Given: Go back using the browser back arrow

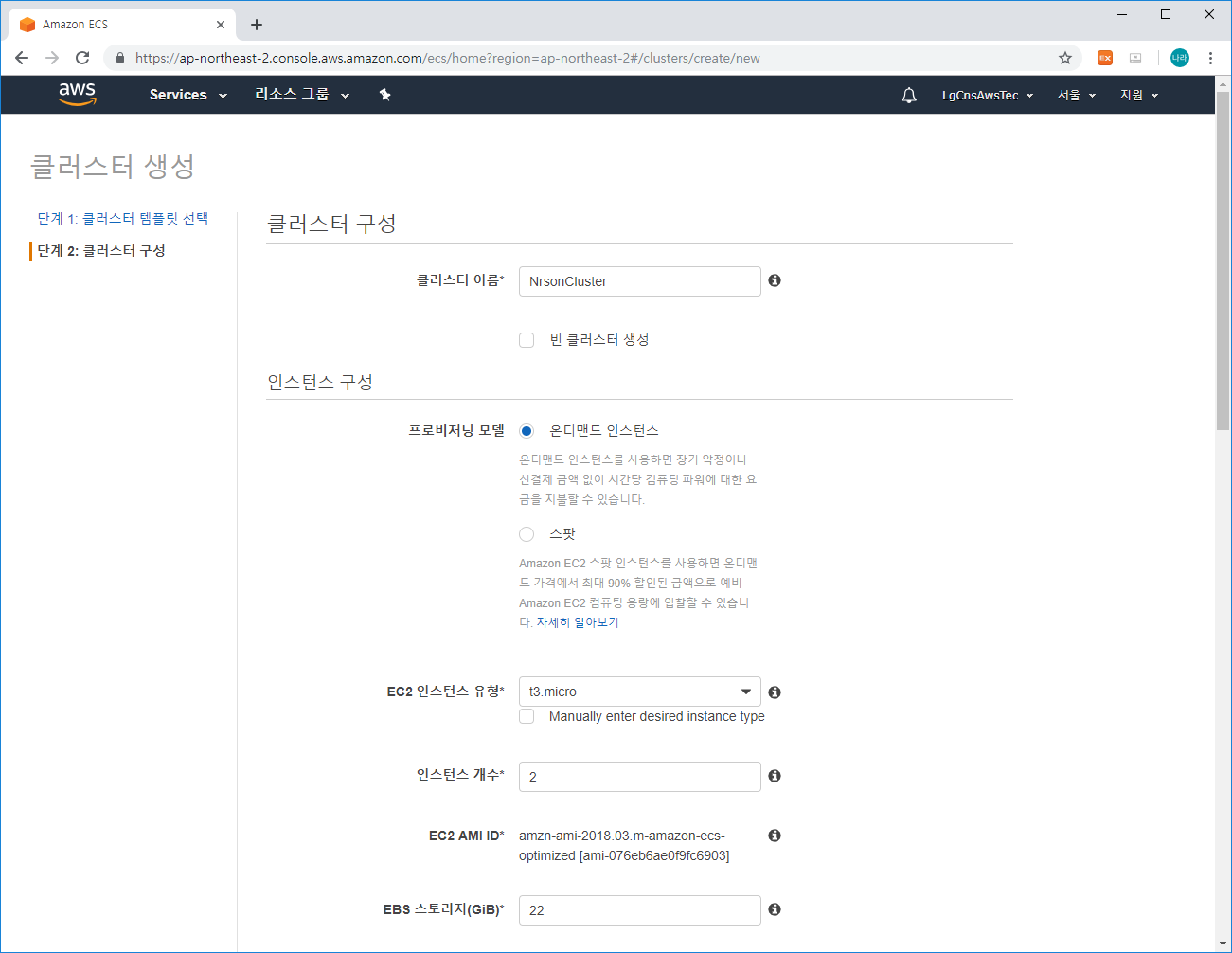Looking at the screenshot, I should point(22,58).
